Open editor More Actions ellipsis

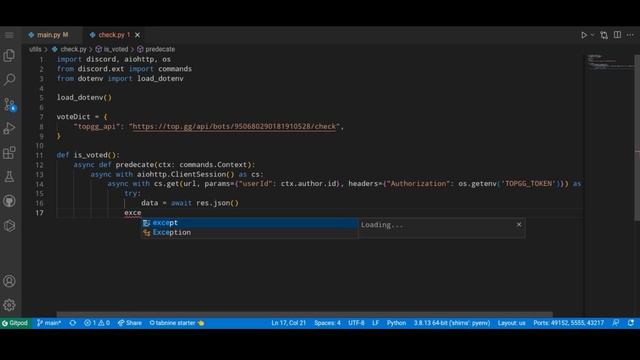(x=630, y=35)
